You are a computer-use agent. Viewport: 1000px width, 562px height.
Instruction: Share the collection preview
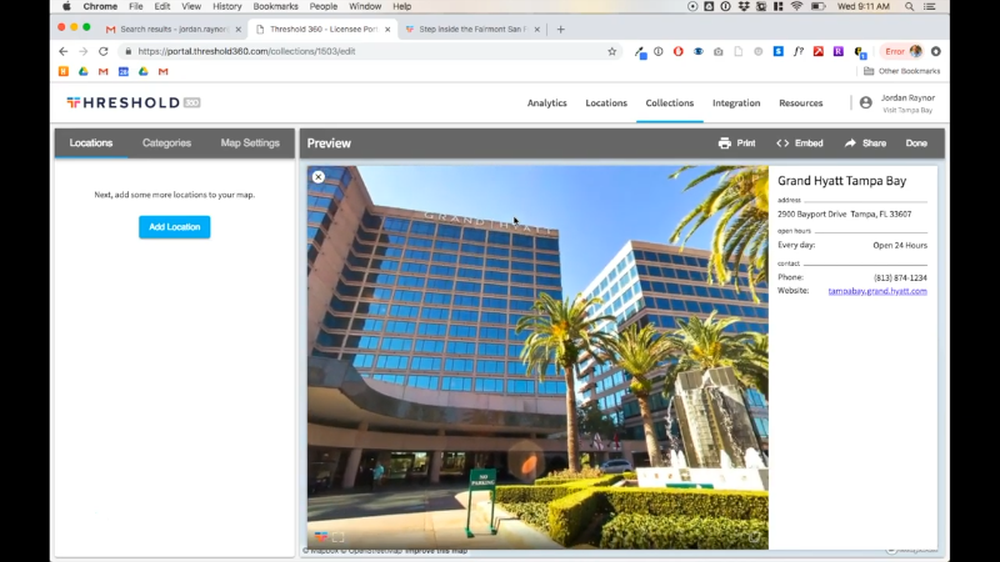coord(865,144)
